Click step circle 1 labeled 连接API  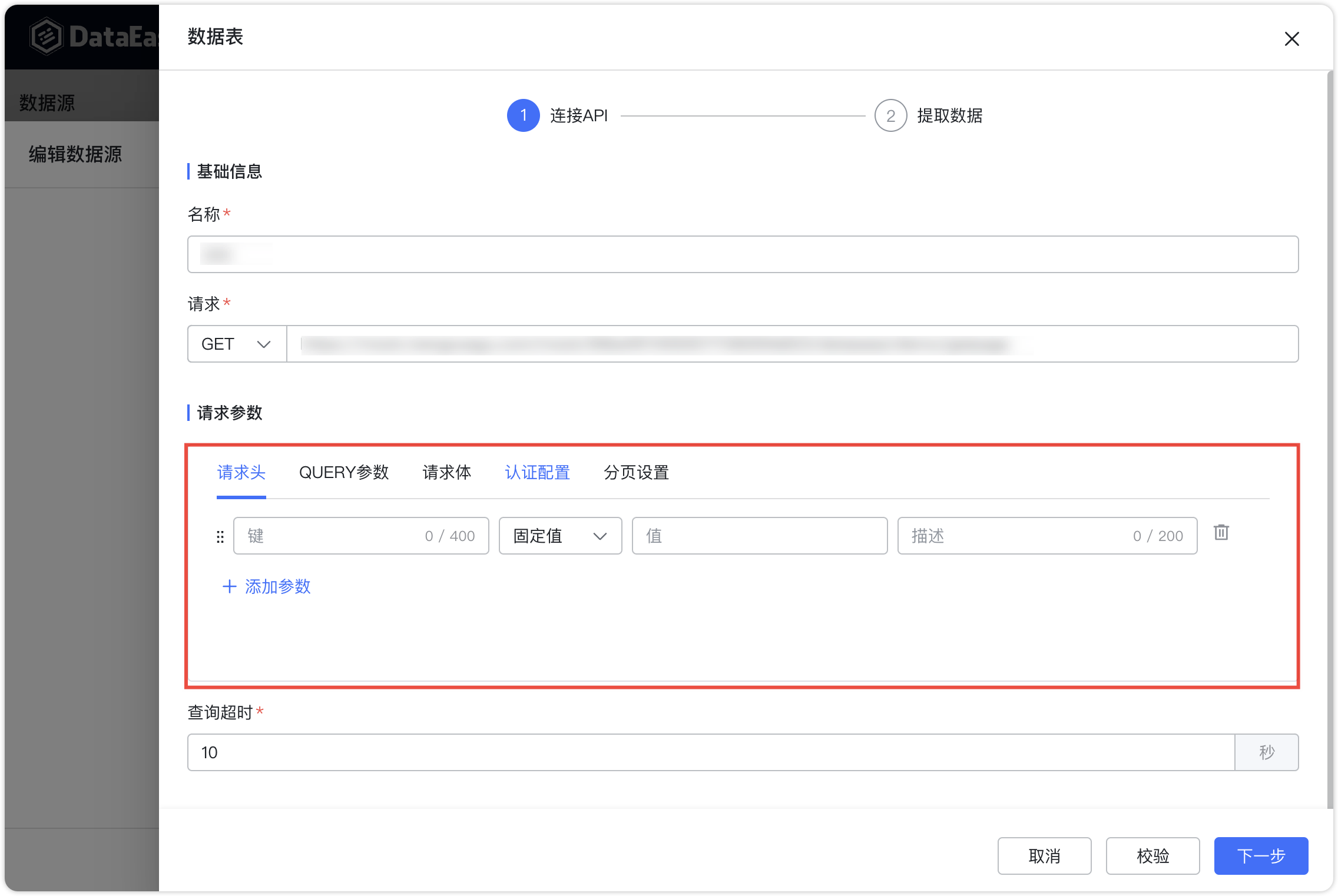(523, 115)
